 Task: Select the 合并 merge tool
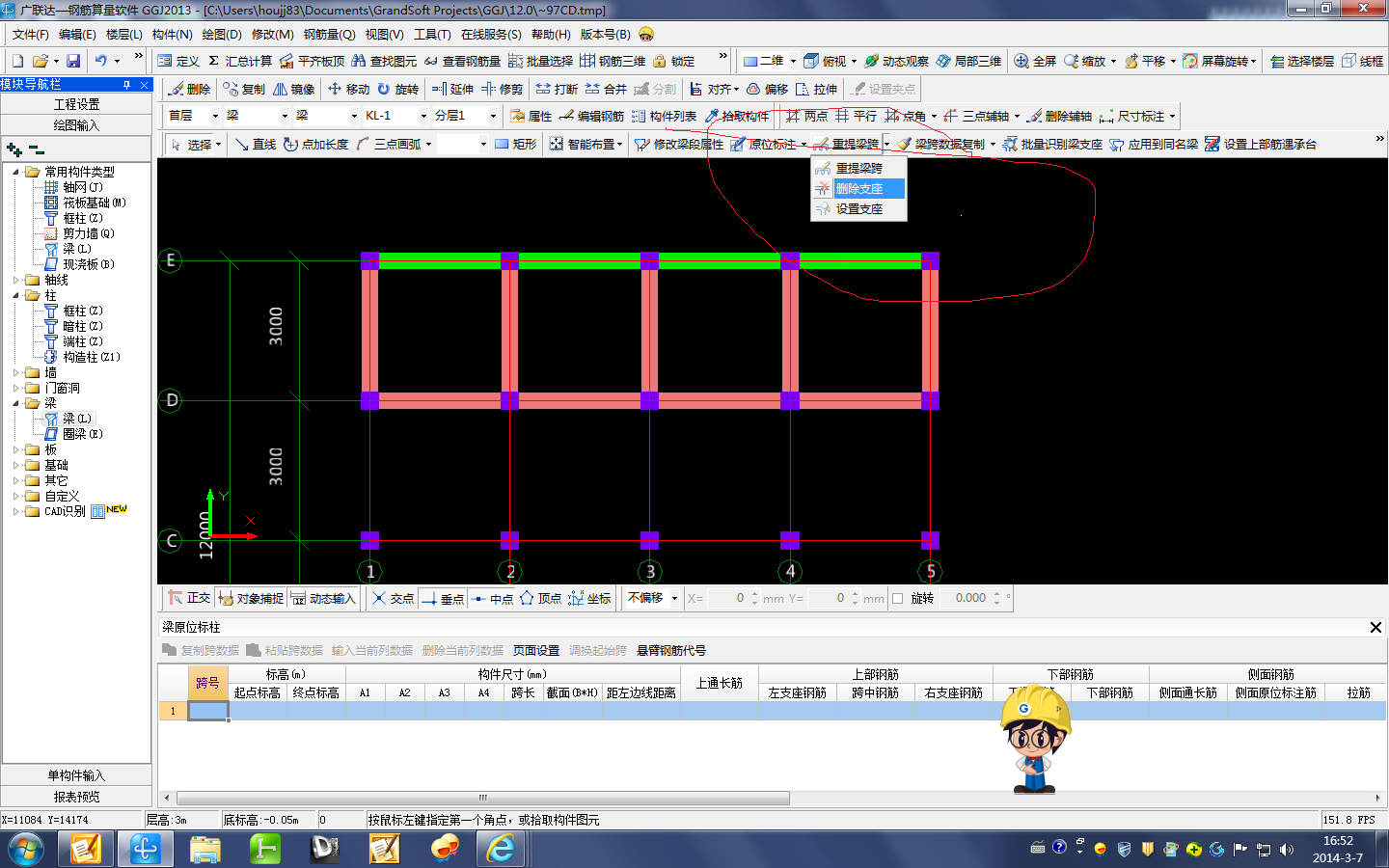(x=606, y=89)
